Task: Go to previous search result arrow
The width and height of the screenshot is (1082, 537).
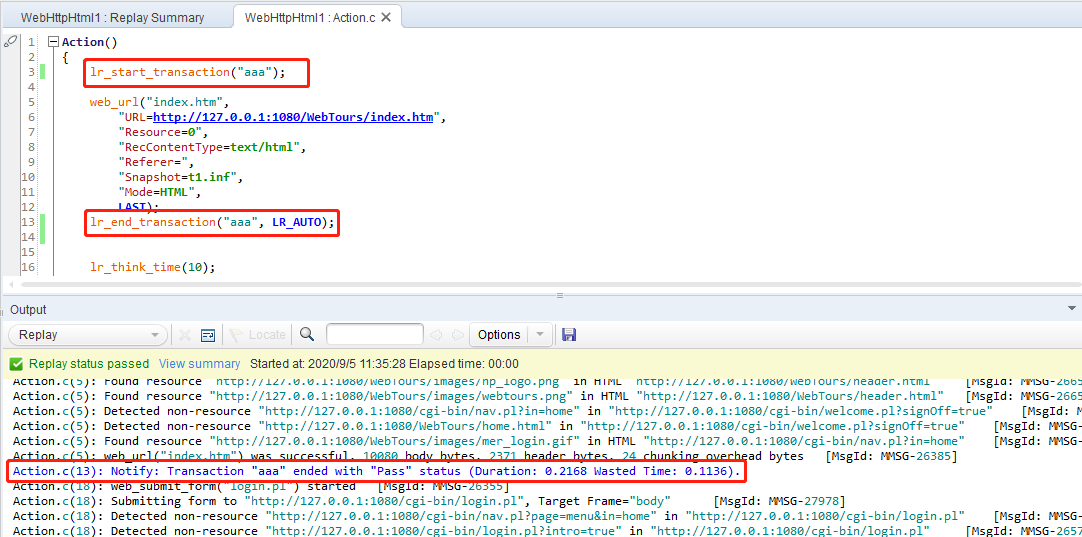Action: pyautogui.click(x=435, y=335)
